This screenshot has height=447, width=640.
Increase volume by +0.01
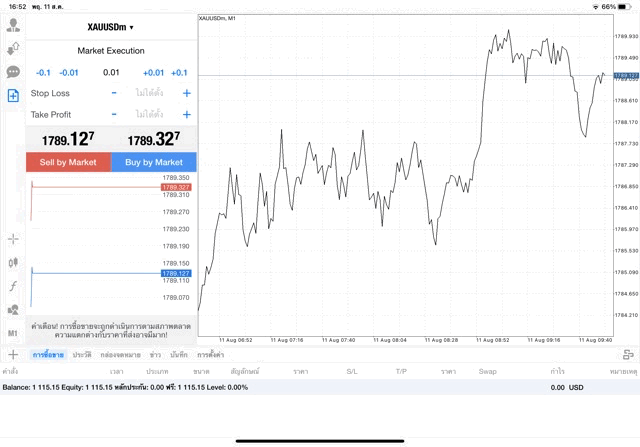coord(152,72)
